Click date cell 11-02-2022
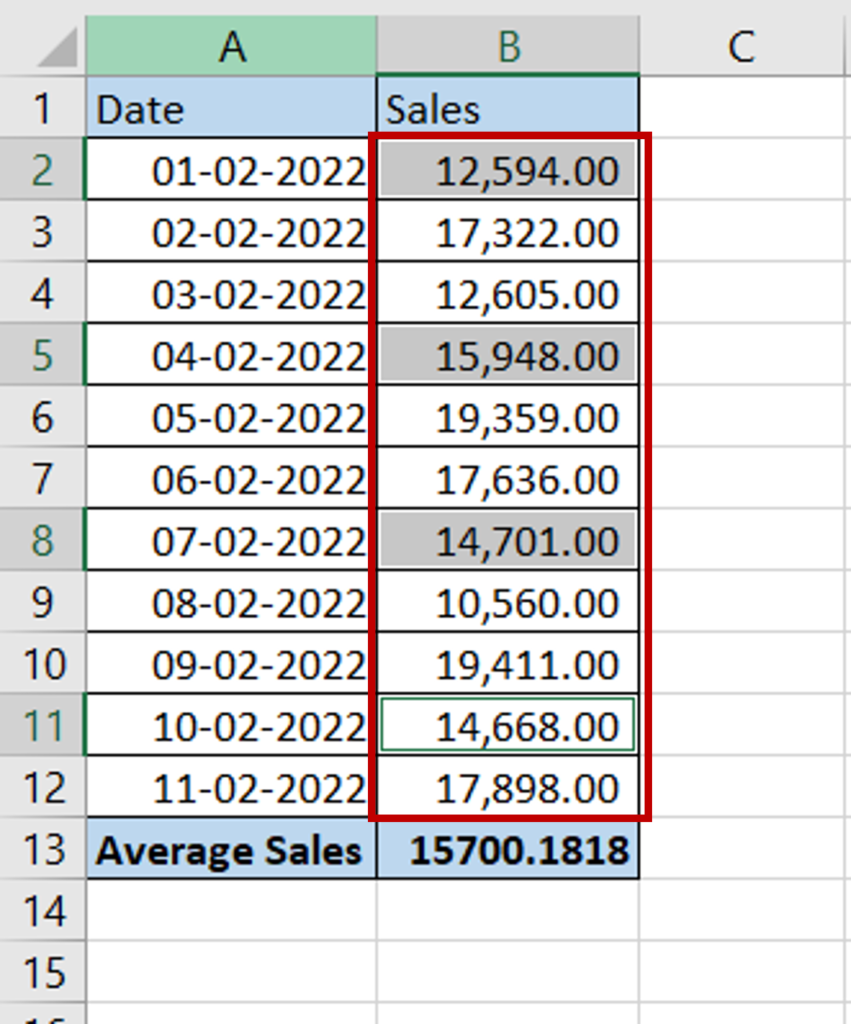851x1024 pixels. (231, 788)
